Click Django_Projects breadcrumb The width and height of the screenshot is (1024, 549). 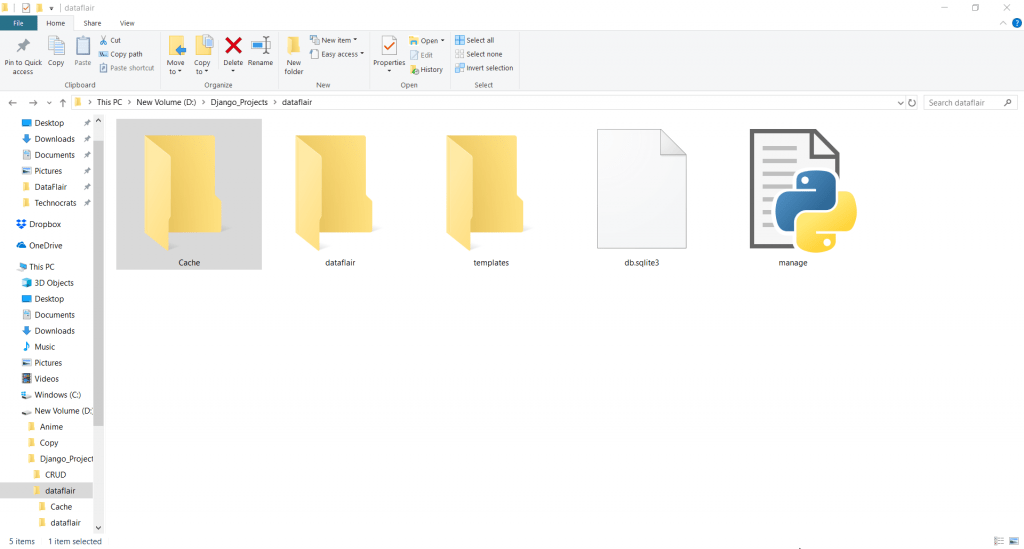pos(239,102)
